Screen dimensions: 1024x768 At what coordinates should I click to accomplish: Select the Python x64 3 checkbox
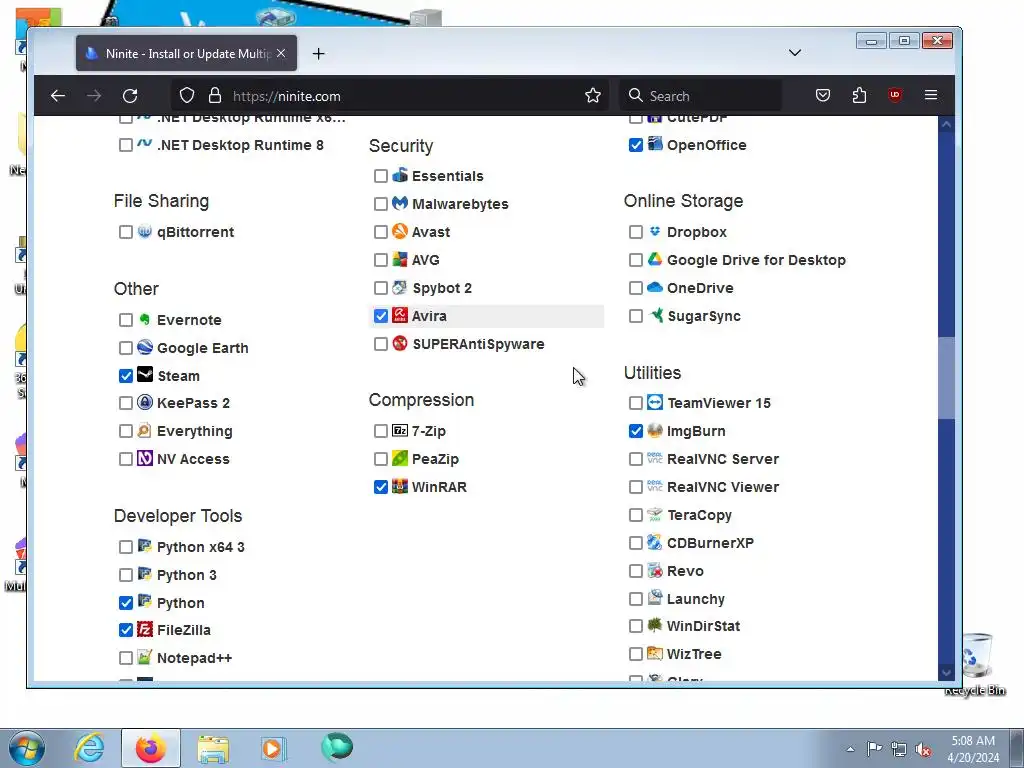click(126, 547)
